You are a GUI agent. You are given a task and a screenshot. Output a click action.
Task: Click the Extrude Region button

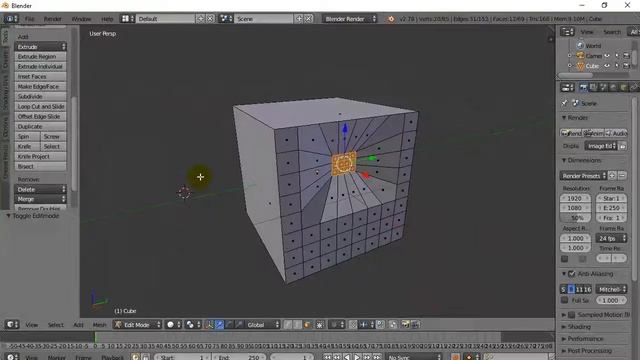click(x=40, y=57)
